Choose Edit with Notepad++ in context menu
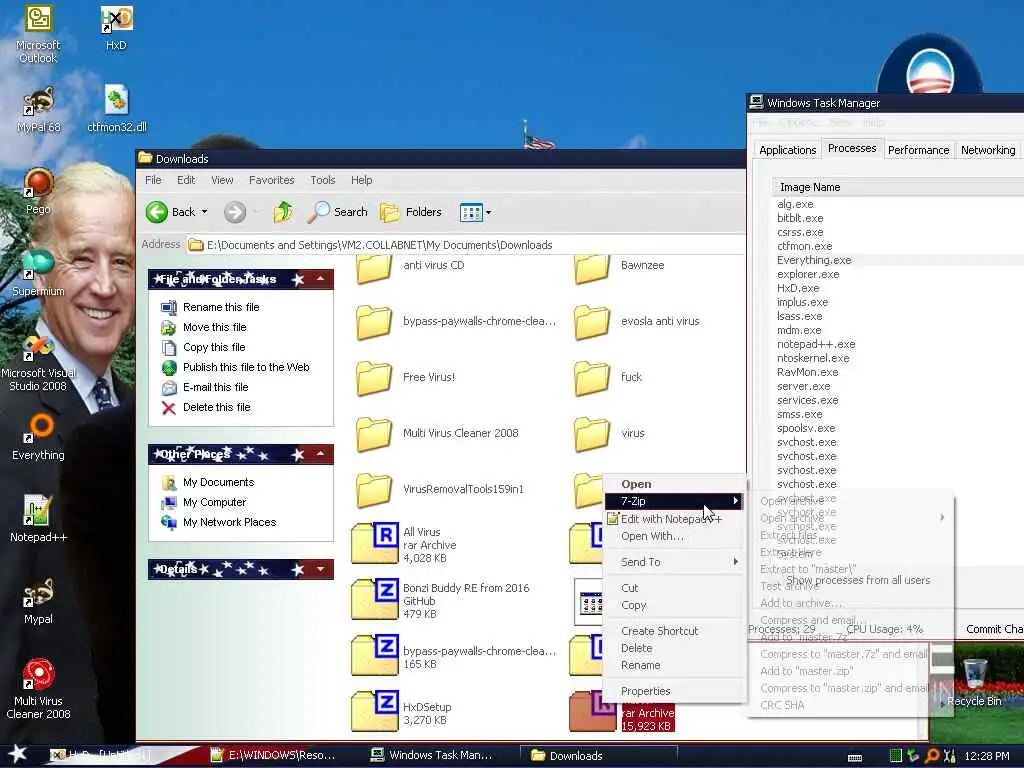The width and height of the screenshot is (1024, 768). pos(675,519)
